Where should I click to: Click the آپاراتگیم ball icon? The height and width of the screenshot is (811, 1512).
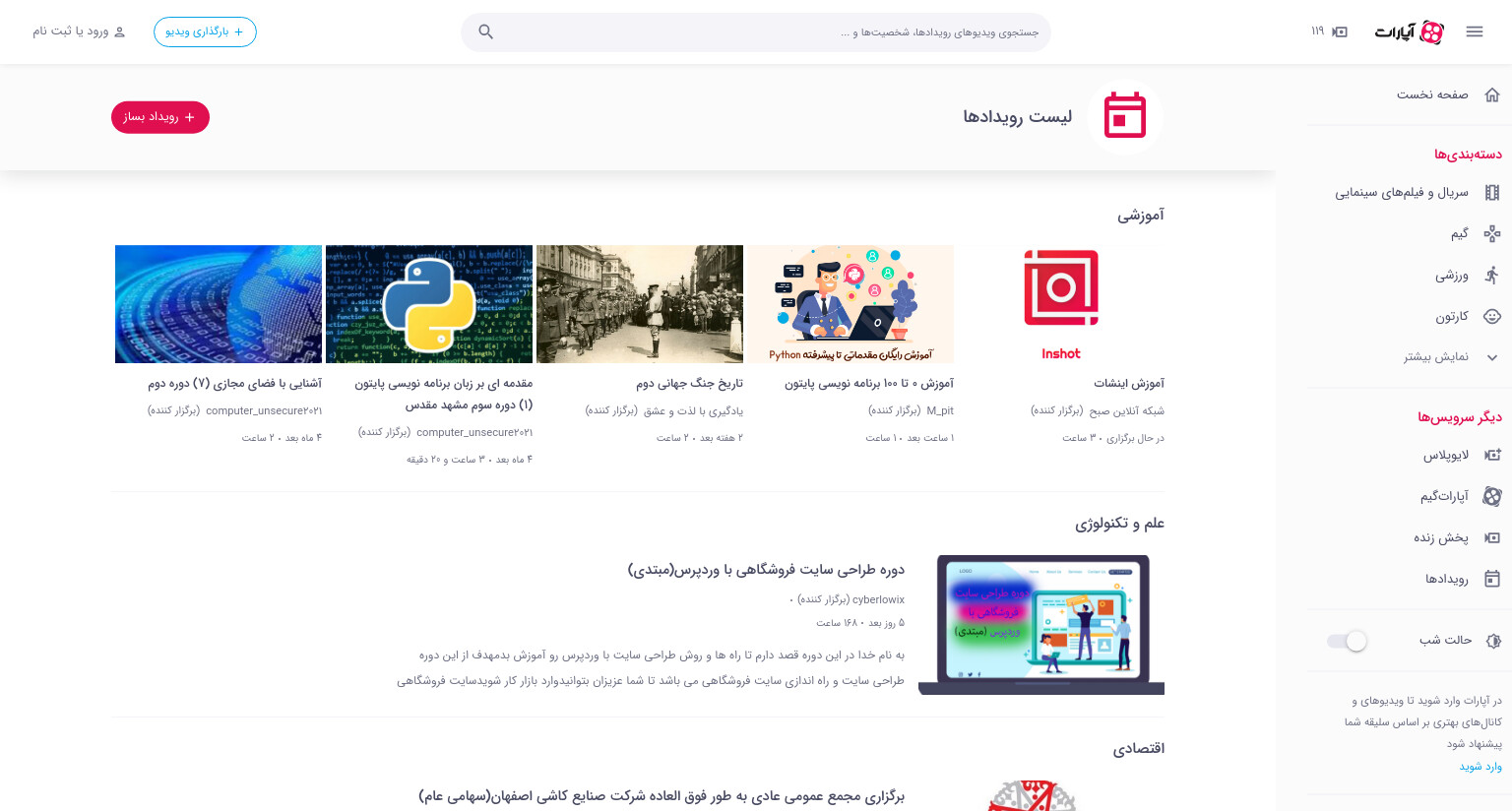[x=1492, y=496]
